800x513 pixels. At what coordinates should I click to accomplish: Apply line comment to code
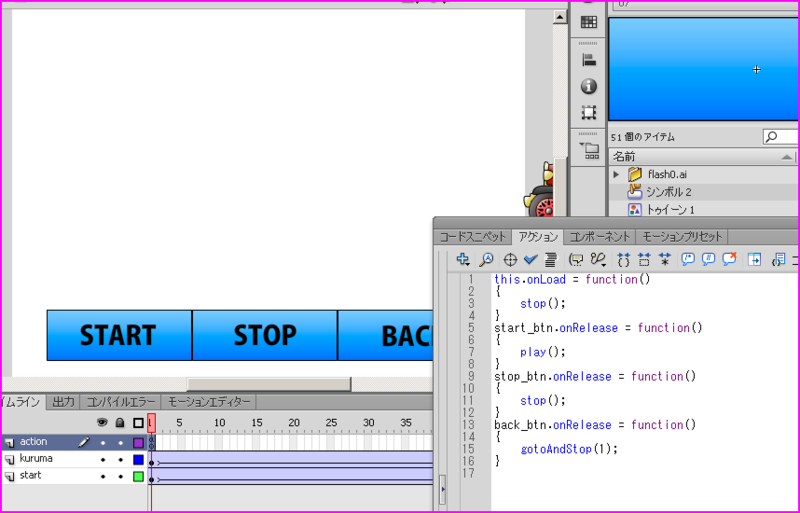click(x=709, y=259)
